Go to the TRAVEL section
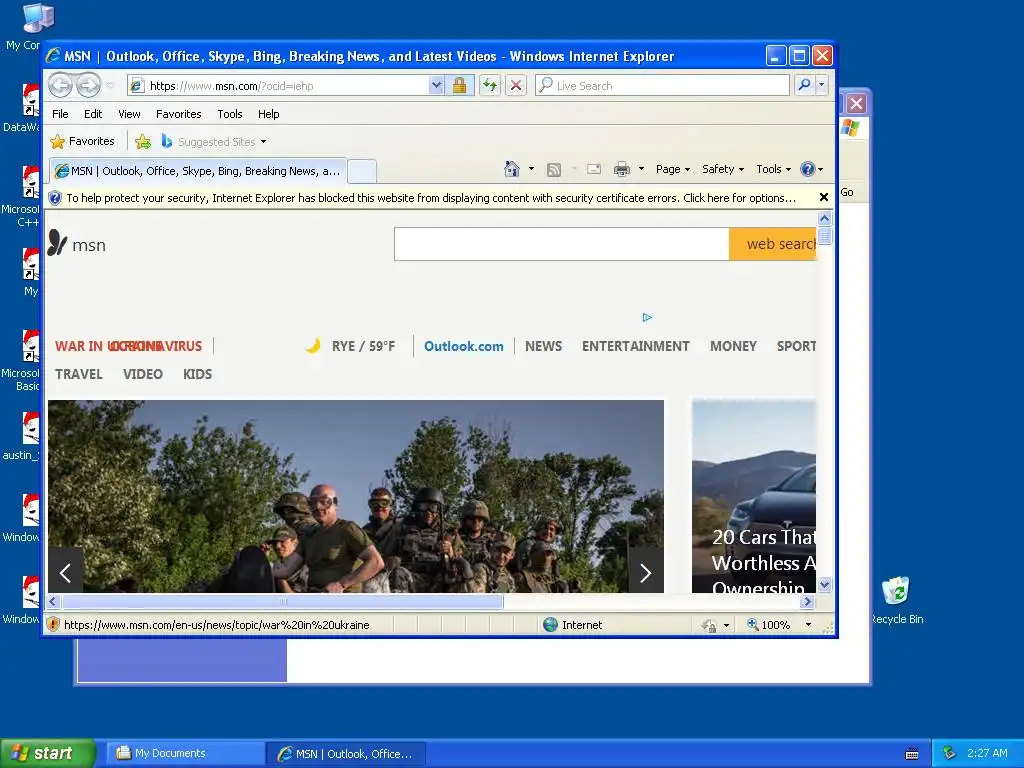 coord(78,374)
